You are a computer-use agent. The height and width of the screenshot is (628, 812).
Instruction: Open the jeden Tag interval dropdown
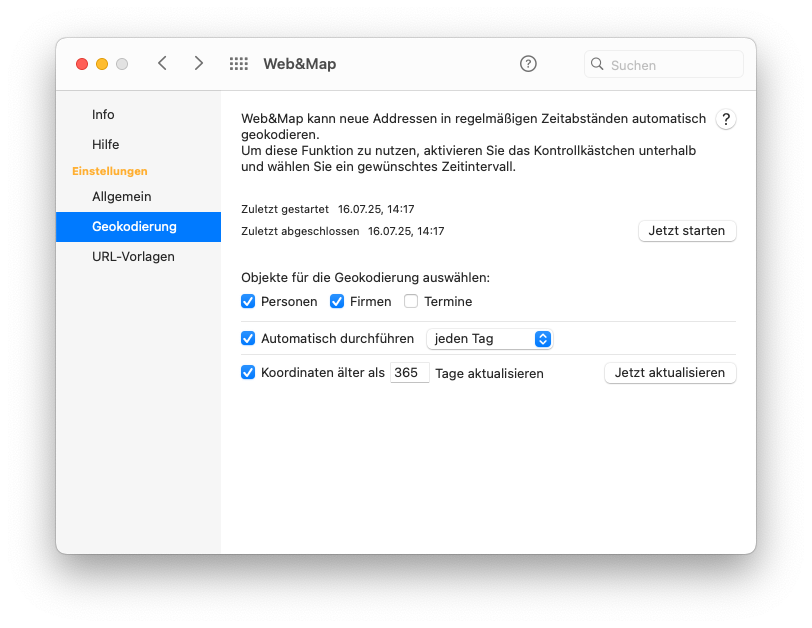click(489, 339)
